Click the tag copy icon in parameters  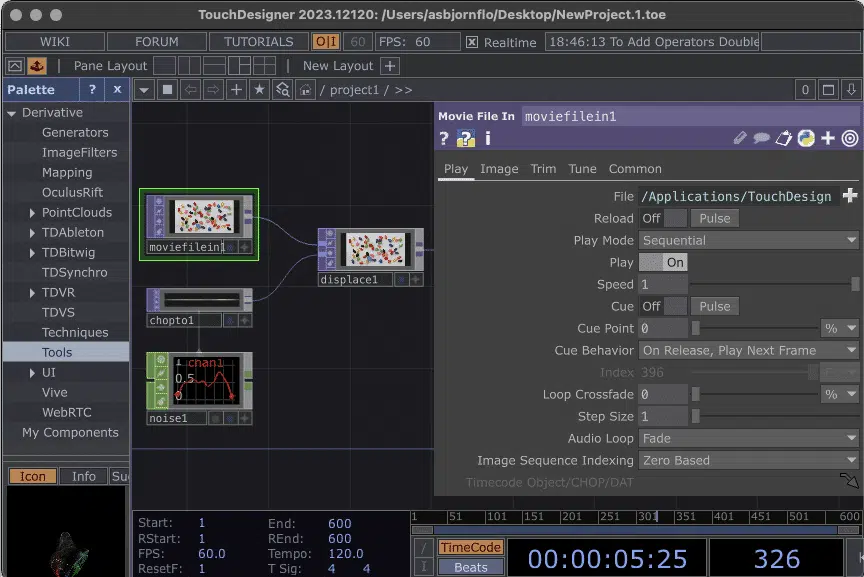coord(784,138)
